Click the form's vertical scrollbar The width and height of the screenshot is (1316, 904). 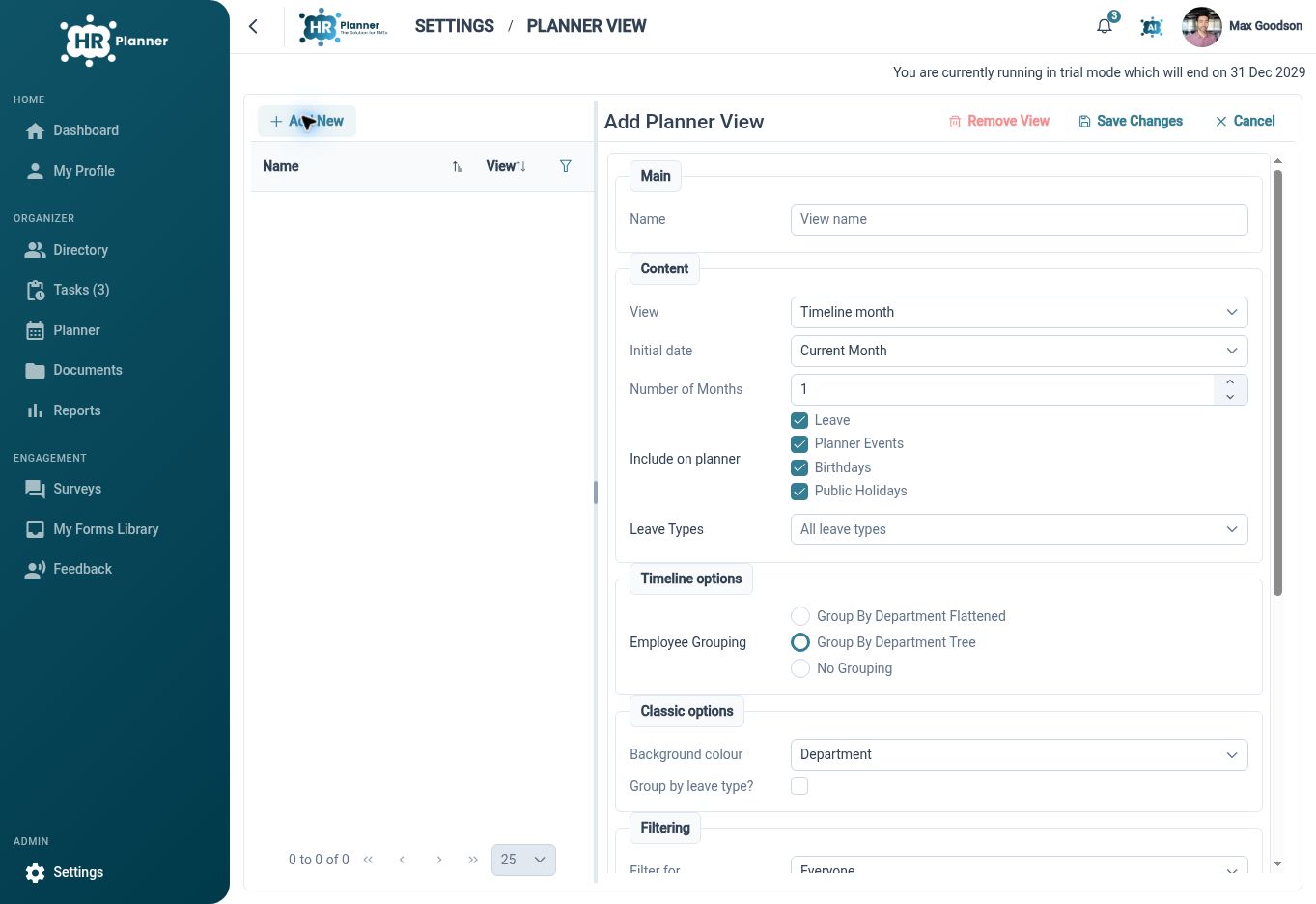(1277, 382)
